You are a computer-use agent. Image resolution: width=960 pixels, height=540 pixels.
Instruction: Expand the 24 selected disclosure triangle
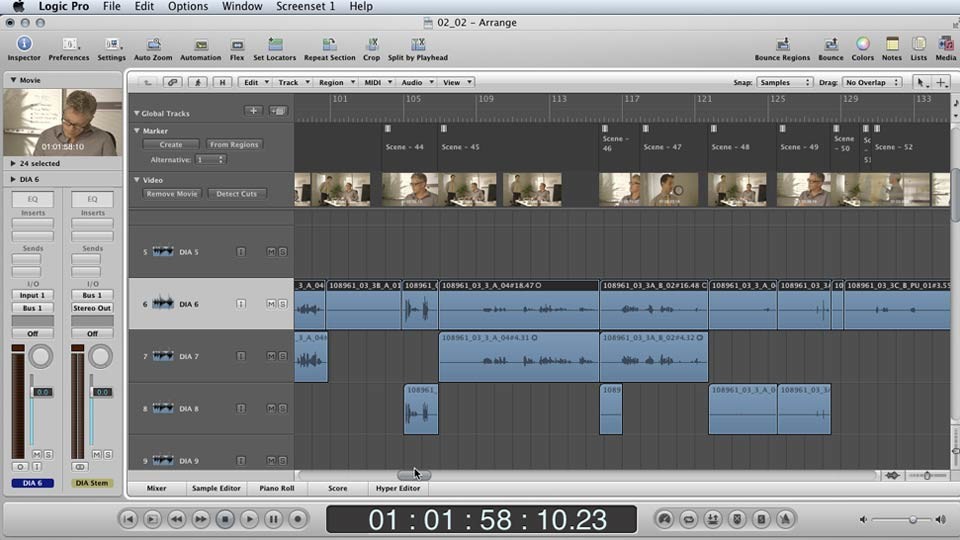13,163
